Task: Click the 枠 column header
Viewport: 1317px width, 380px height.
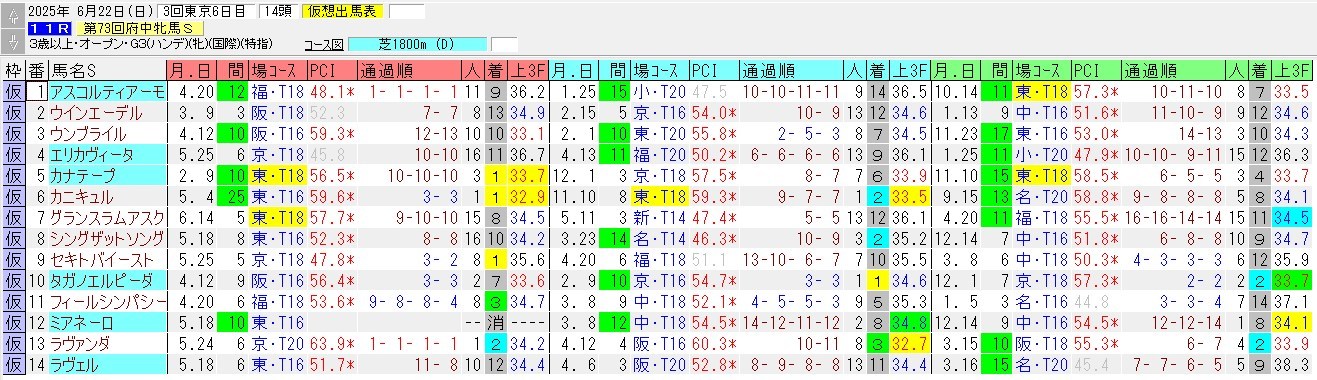Action: [x=13, y=70]
